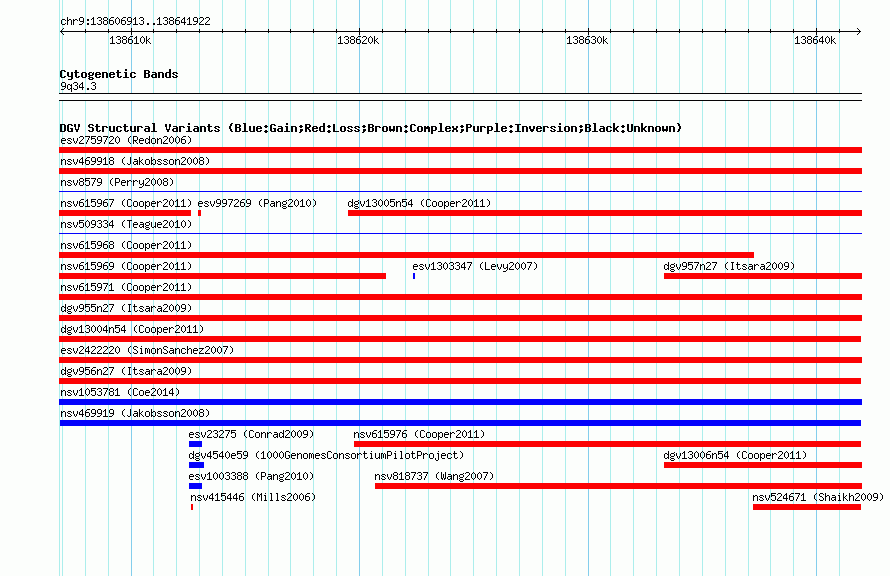Click nsv1053781 (Coe2014) label
The width and height of the screenshot is (890, 576).
[120, 392]
